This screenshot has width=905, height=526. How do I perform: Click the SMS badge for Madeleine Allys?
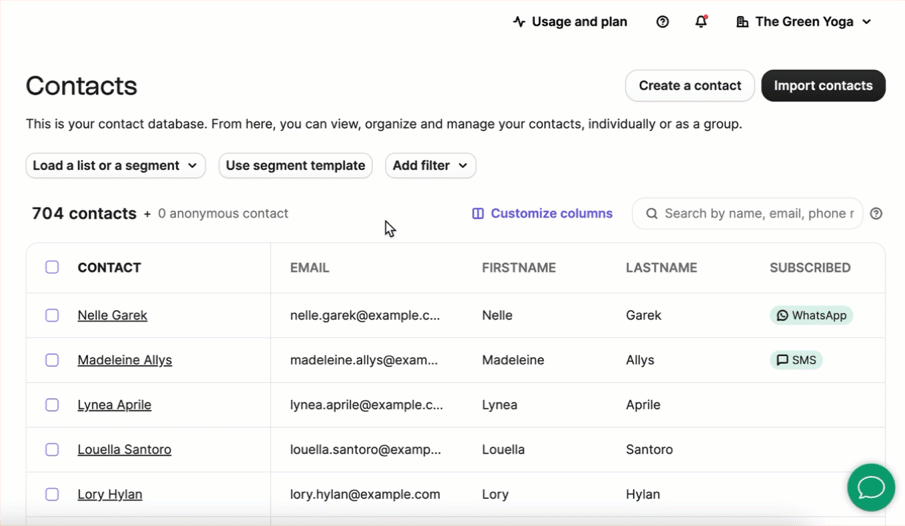[x=796, y=360]
